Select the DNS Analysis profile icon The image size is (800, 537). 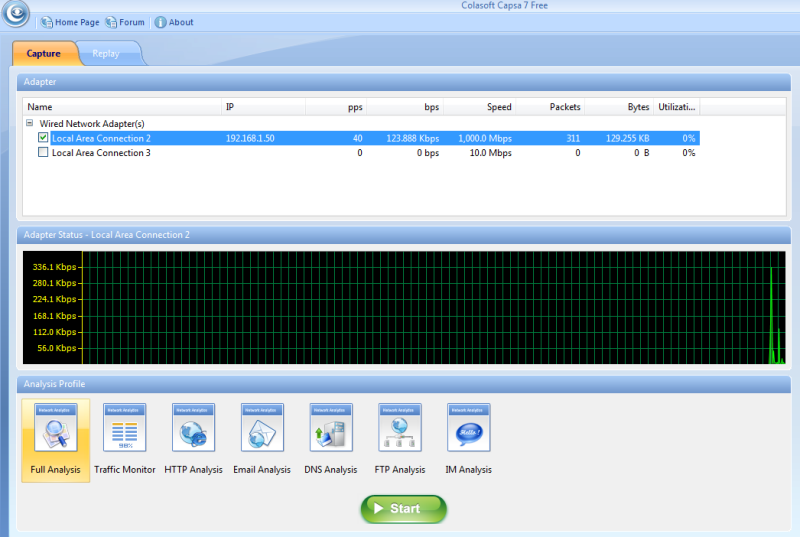[x=331, y=427]
